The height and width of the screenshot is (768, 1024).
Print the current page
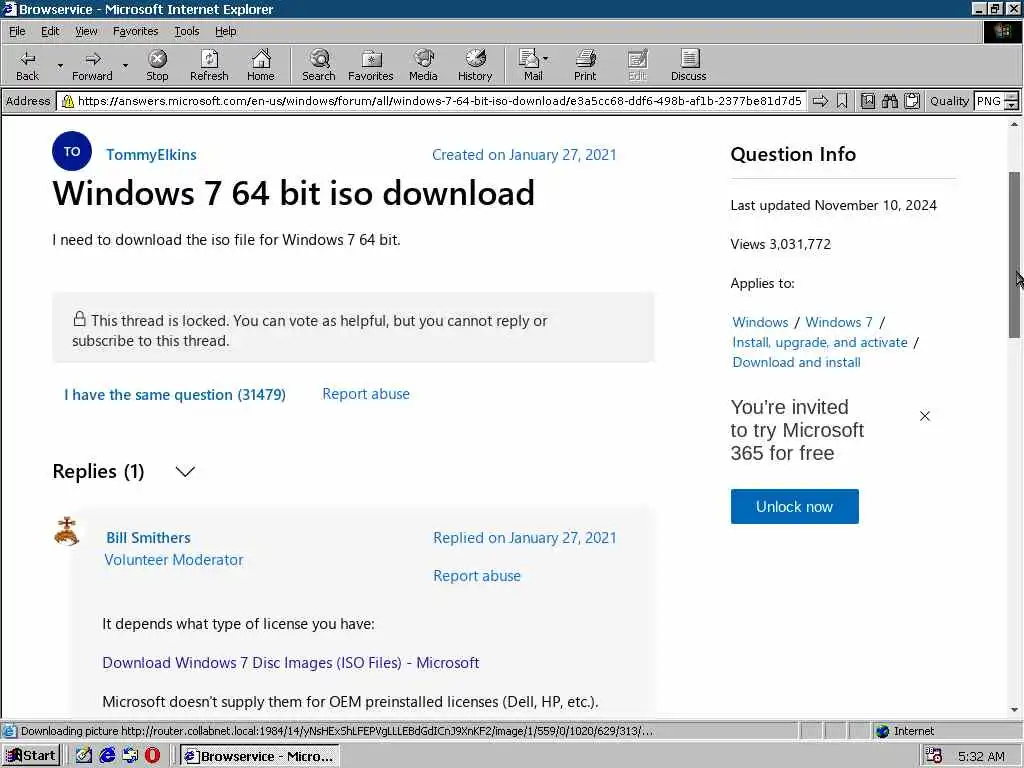(585, 65)
